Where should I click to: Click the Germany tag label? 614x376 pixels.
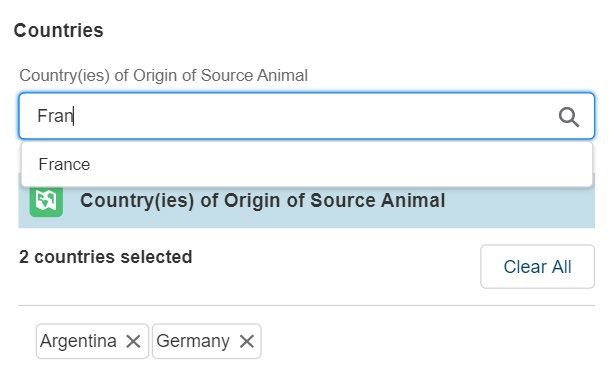[193, 341]
